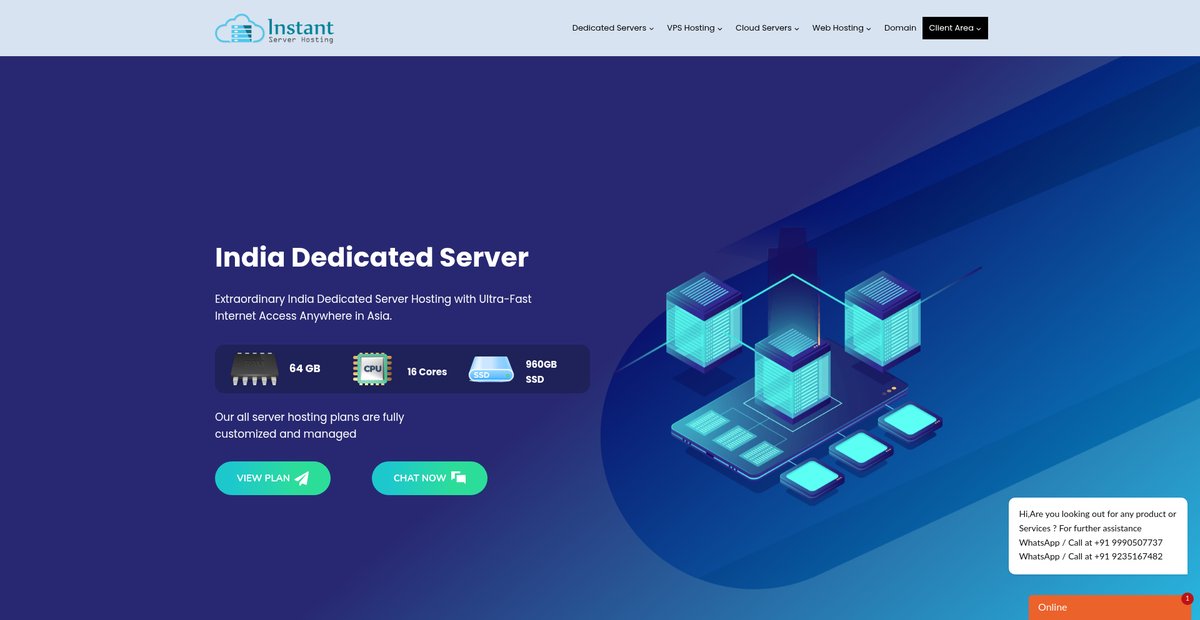
Task: Click the RAM chip icon beside 64 GB
Action: pyautogui.click(x=254, y=369)
